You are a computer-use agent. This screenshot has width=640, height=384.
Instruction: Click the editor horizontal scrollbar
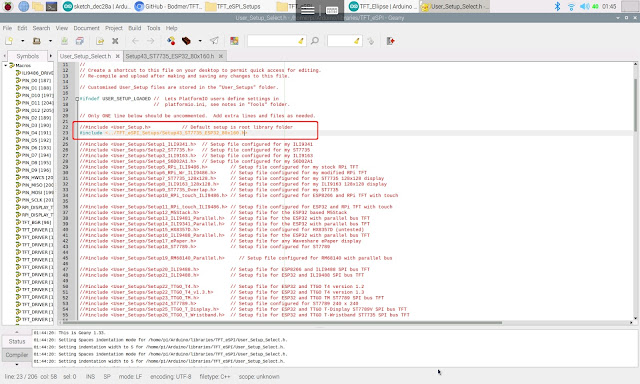pyautogui.click(x=282, y=322)
